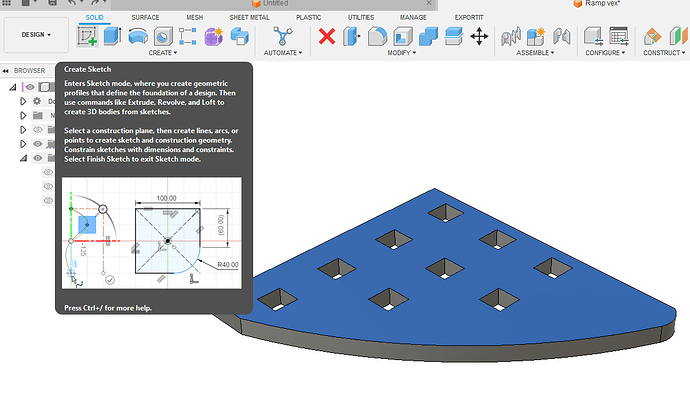Switch to the SOLID tab
This screenshot has width=690, height=405.
pyautogui.click(x=95, y=18)
